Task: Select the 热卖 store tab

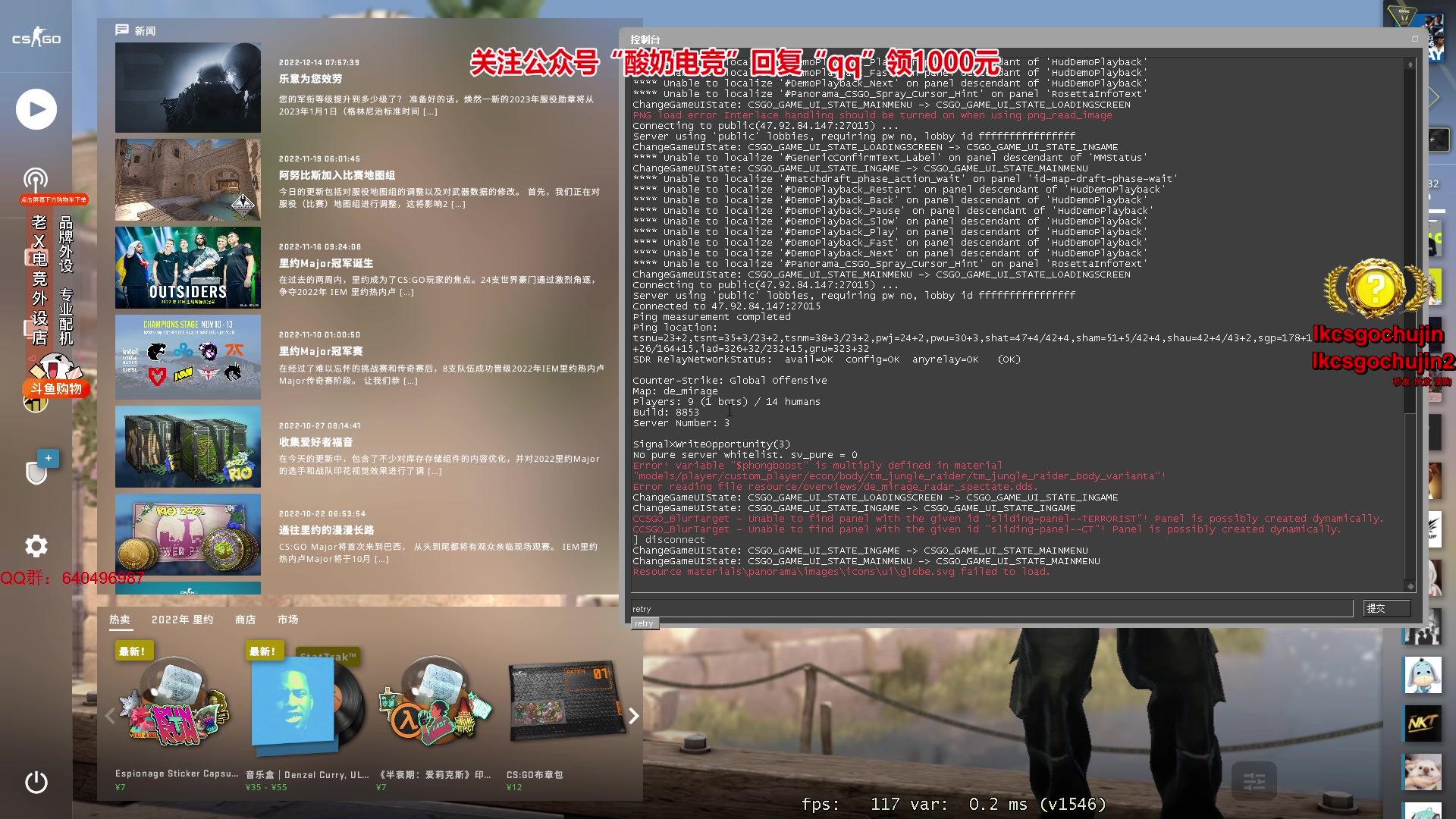Action: (x=120, y=620)
